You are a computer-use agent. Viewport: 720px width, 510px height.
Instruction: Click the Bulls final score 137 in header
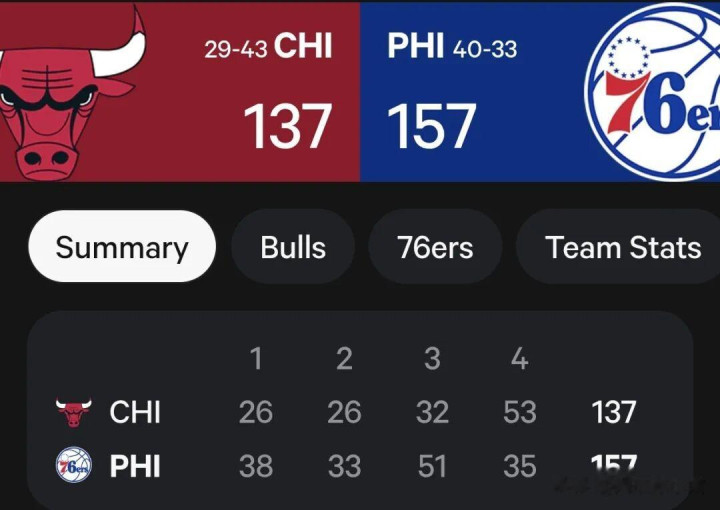288,127
